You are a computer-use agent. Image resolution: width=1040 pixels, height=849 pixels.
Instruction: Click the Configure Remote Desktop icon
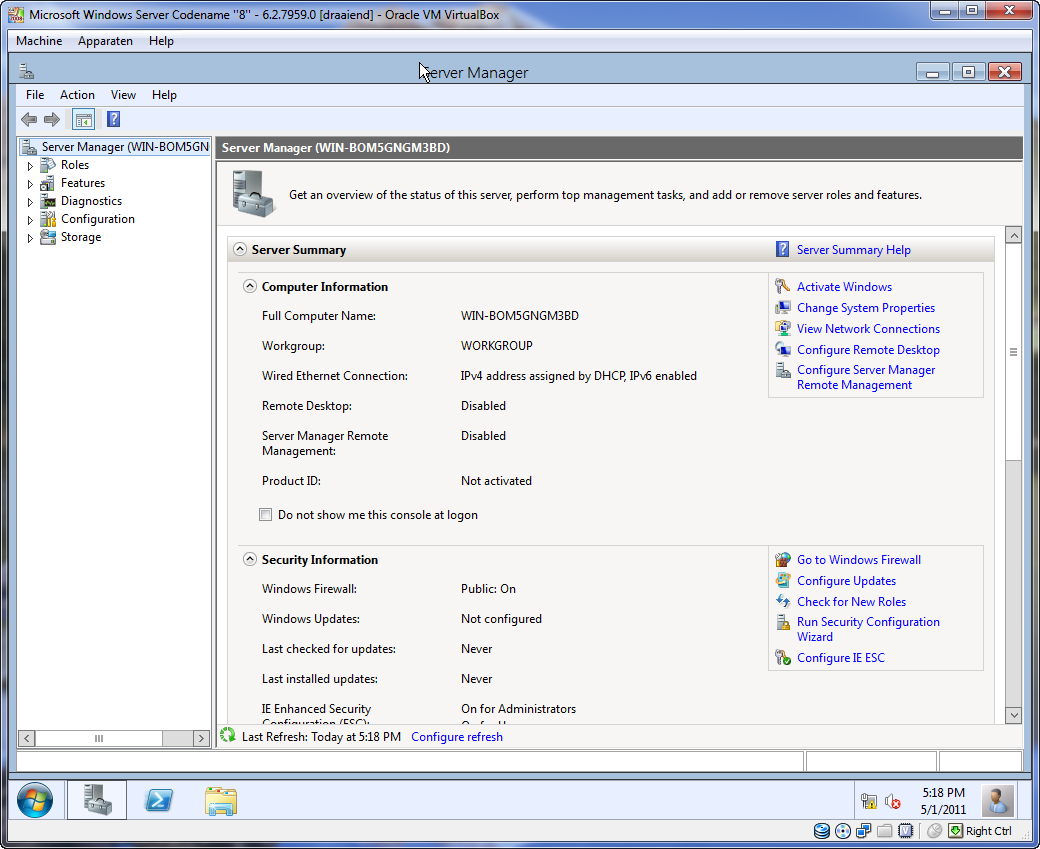pyautogui.click(x=783, y=350)
